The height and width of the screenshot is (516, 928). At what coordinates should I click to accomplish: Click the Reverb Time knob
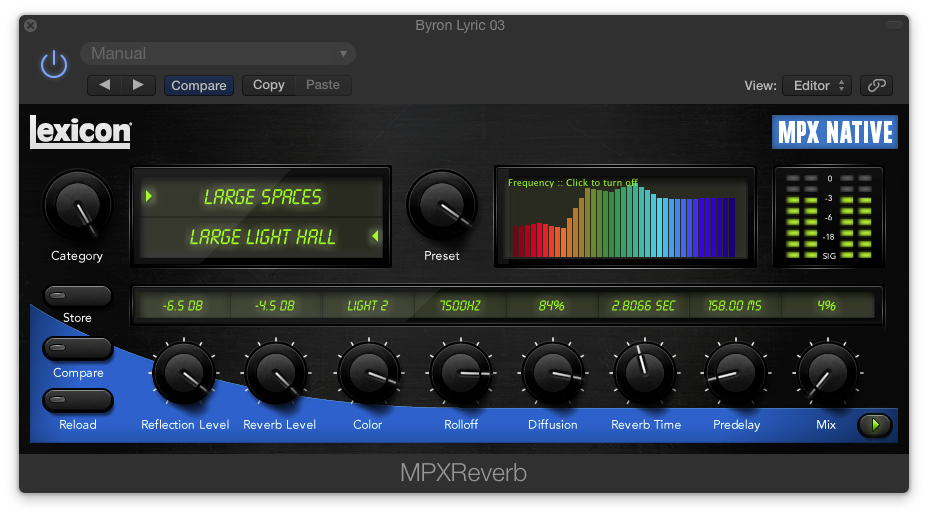pos(645,373)
